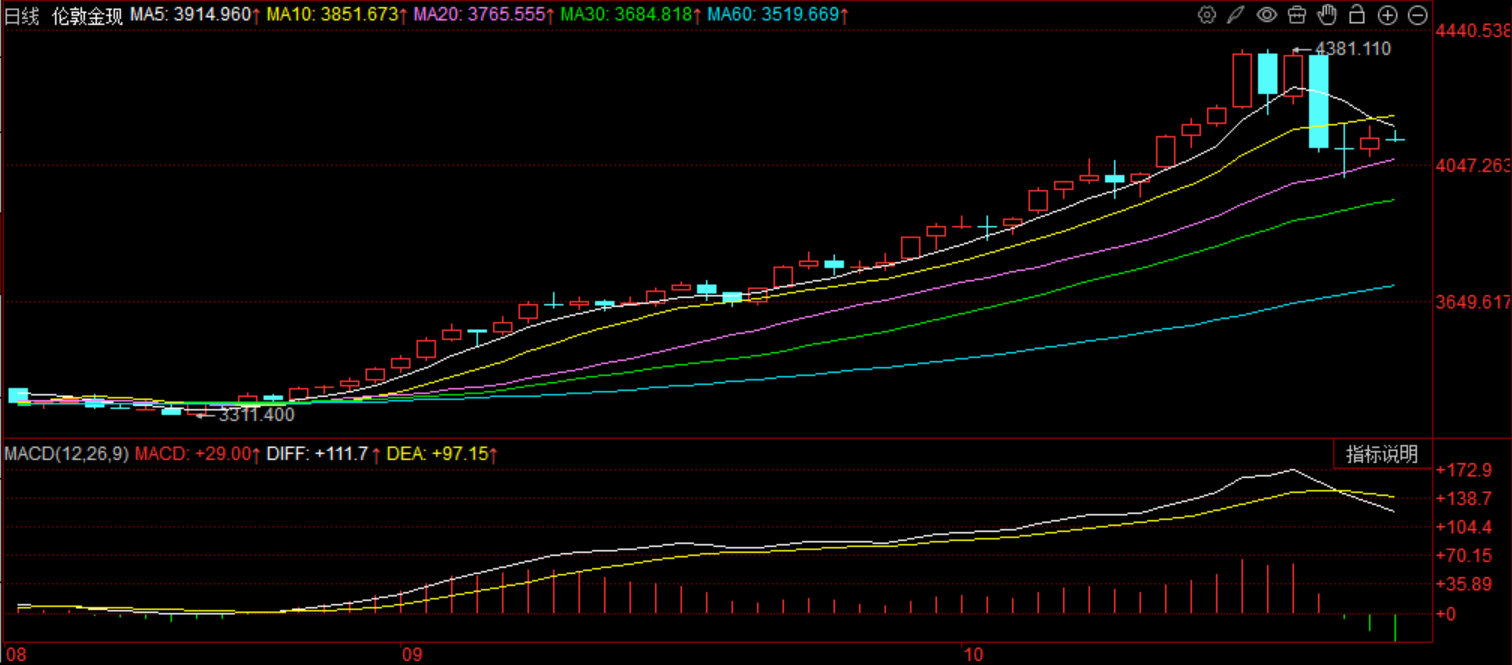The image size is (1512, 665).
Task: Select the MA30: 3684.818 indicator label
Action: tap(630, 16)
